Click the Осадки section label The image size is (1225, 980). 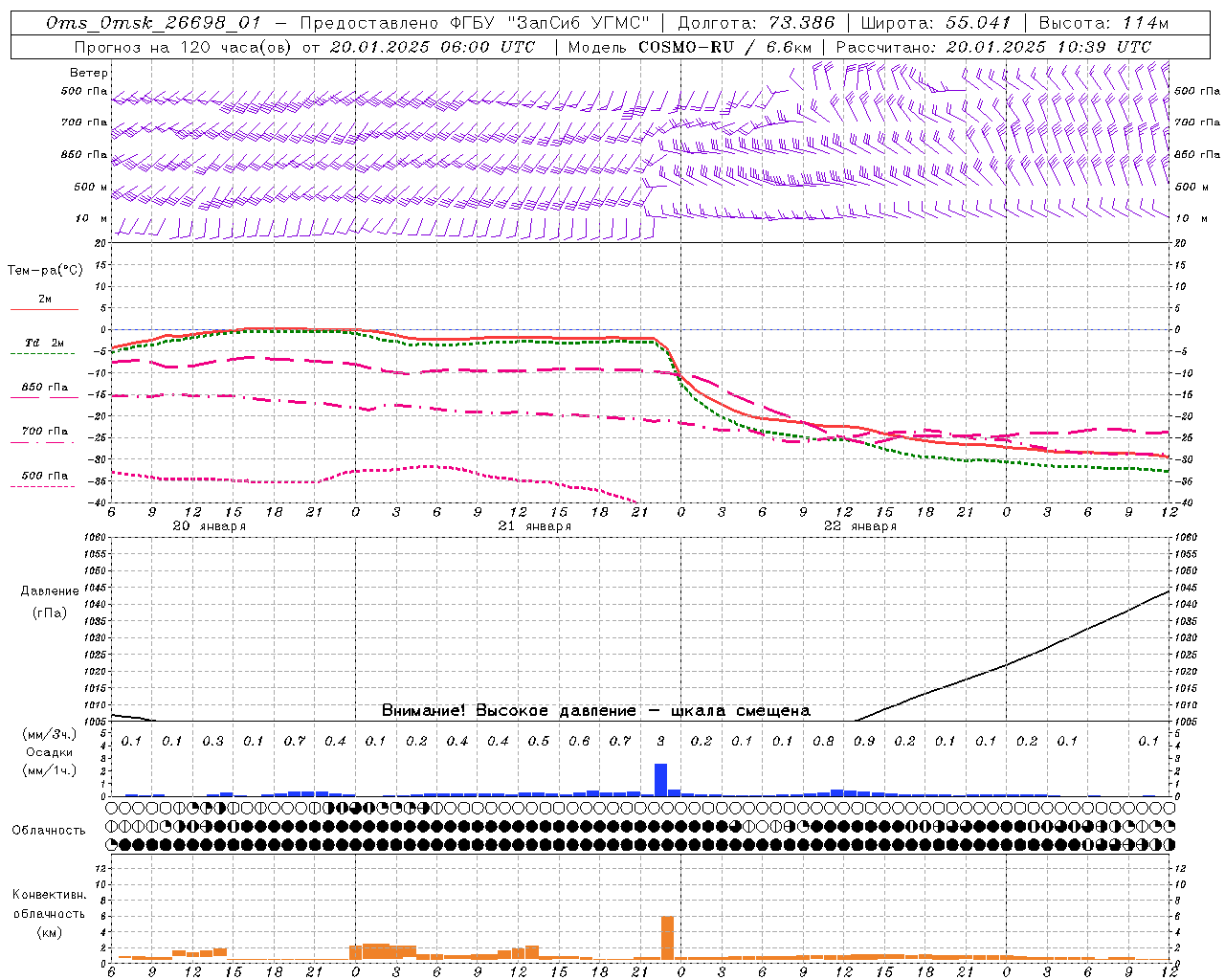(50, 752)
